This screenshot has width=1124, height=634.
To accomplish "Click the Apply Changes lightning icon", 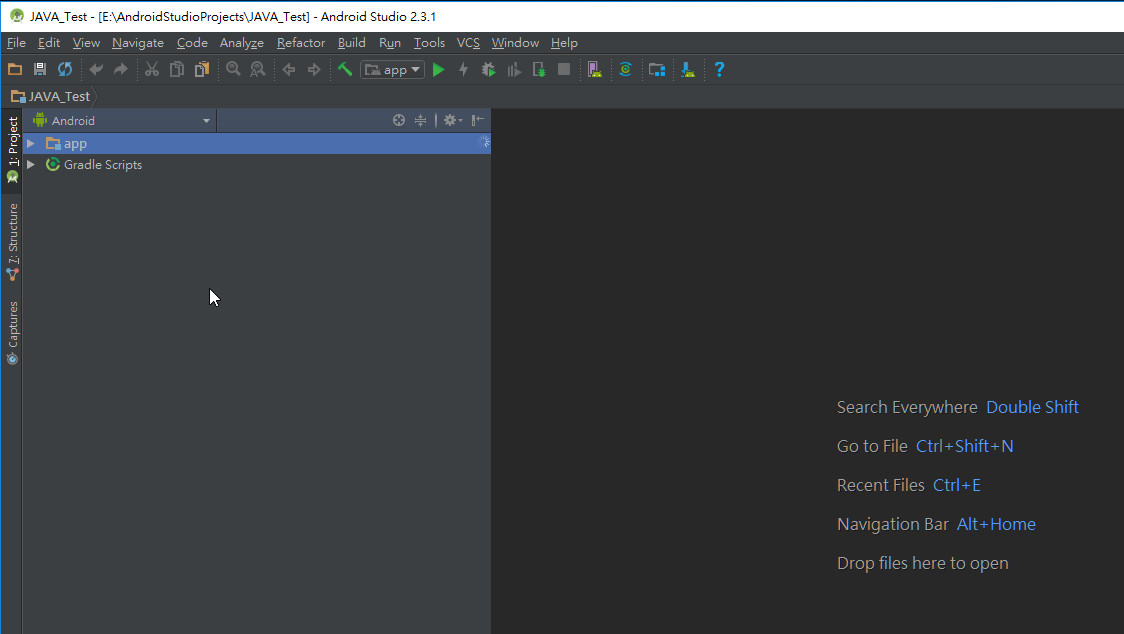I will pyautogui.click(x=463, y=70).
